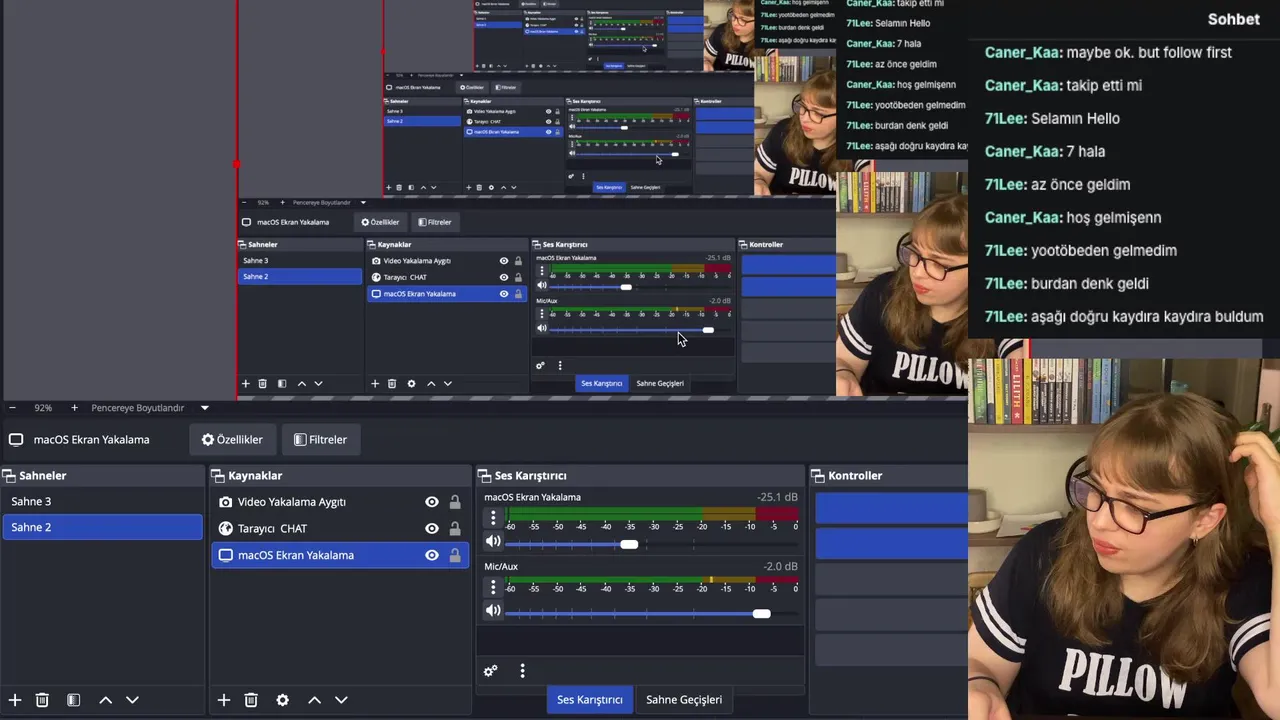Open scene filters icon in Sahneler toolbar
This screenshot has width=1280, height=720.
[73, 700]
